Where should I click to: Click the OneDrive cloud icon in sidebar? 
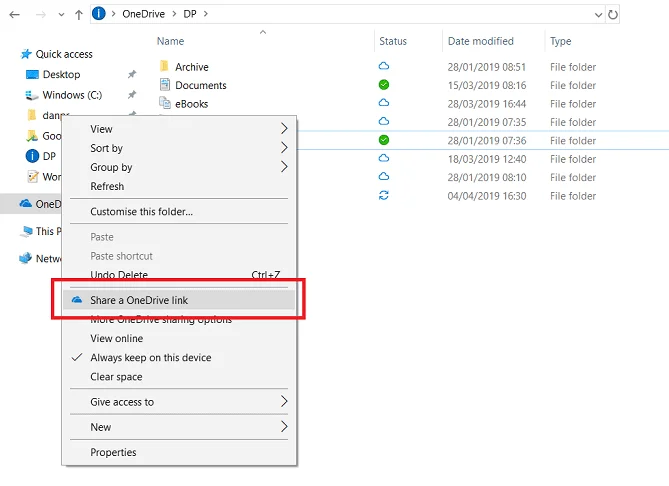coord(26,204)
